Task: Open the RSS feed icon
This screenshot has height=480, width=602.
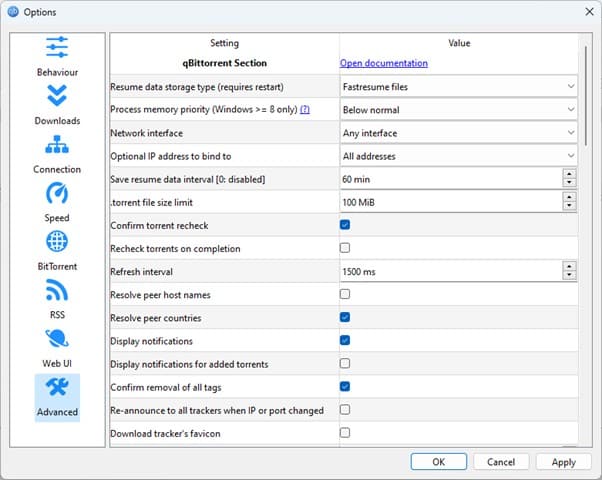Action: pyautogui.click(x=57, y=290)
